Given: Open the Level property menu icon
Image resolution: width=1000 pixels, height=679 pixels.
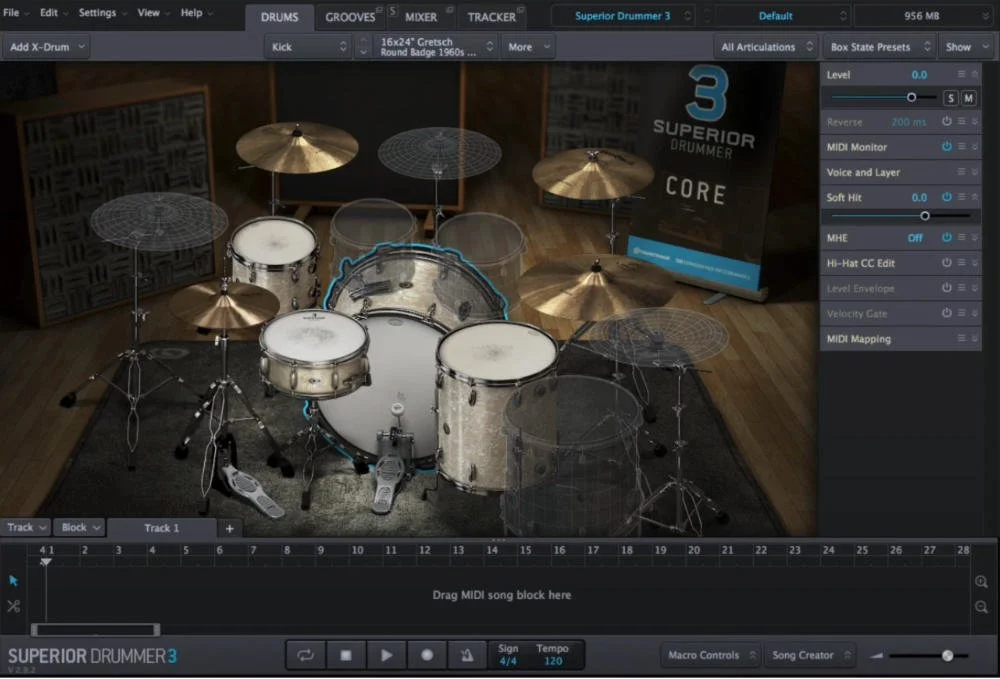Looking at the screenshot, I should (x=961, y=75).
